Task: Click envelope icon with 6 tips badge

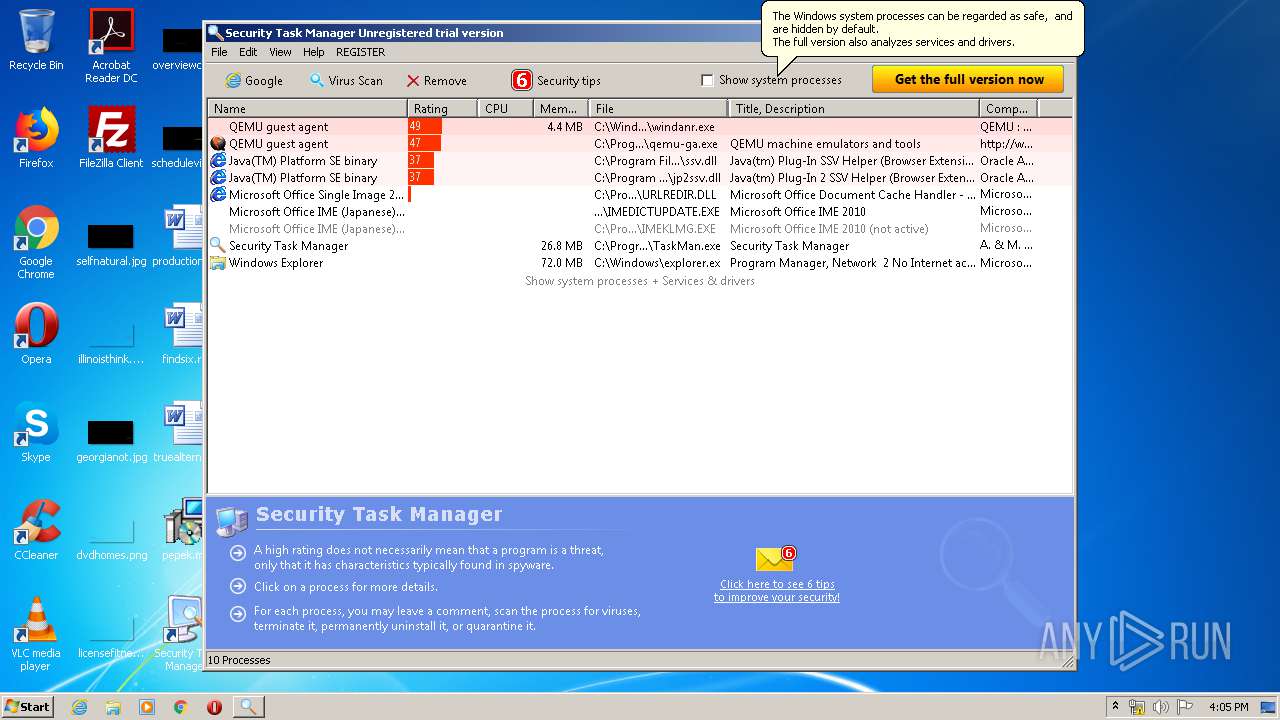Action: pyautogui.click(x=776, y=559)
